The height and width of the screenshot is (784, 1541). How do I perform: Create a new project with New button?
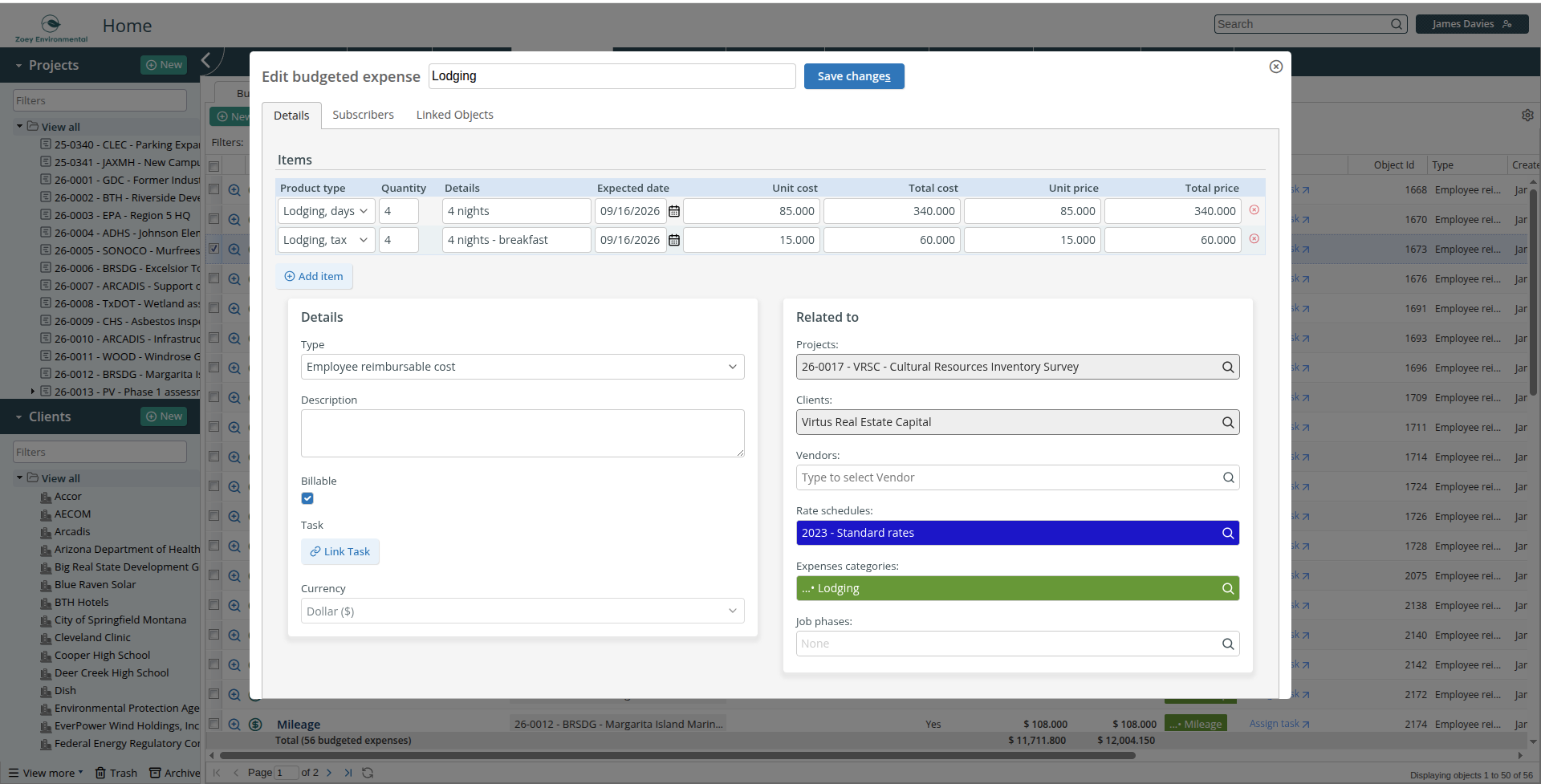(x=164, y=65)
